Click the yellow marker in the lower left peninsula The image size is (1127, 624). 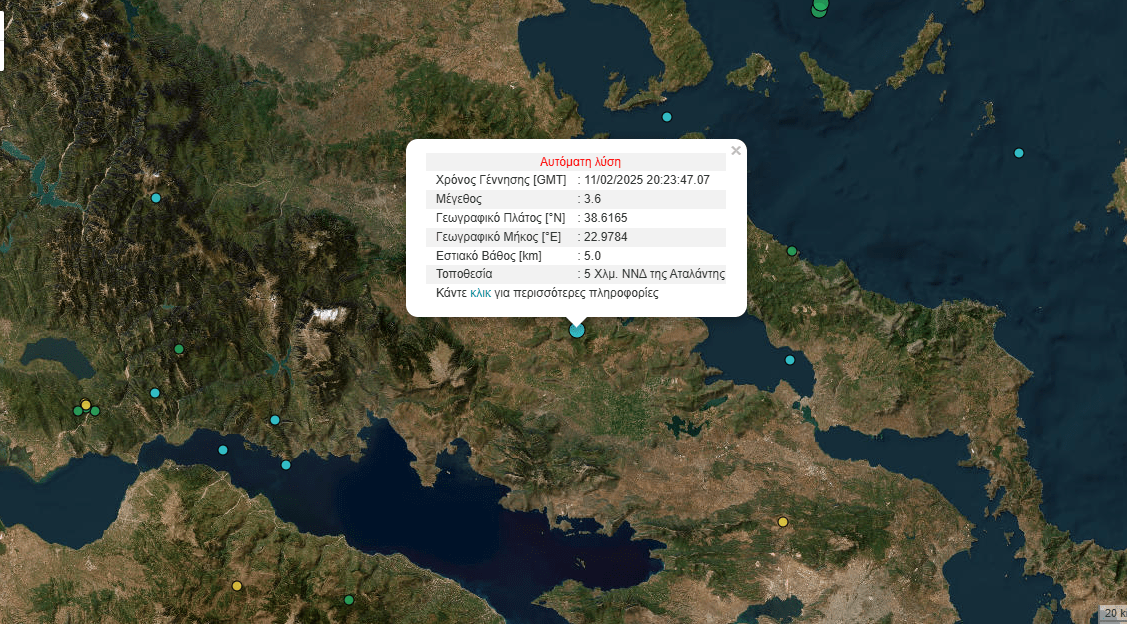click(237, 586)
